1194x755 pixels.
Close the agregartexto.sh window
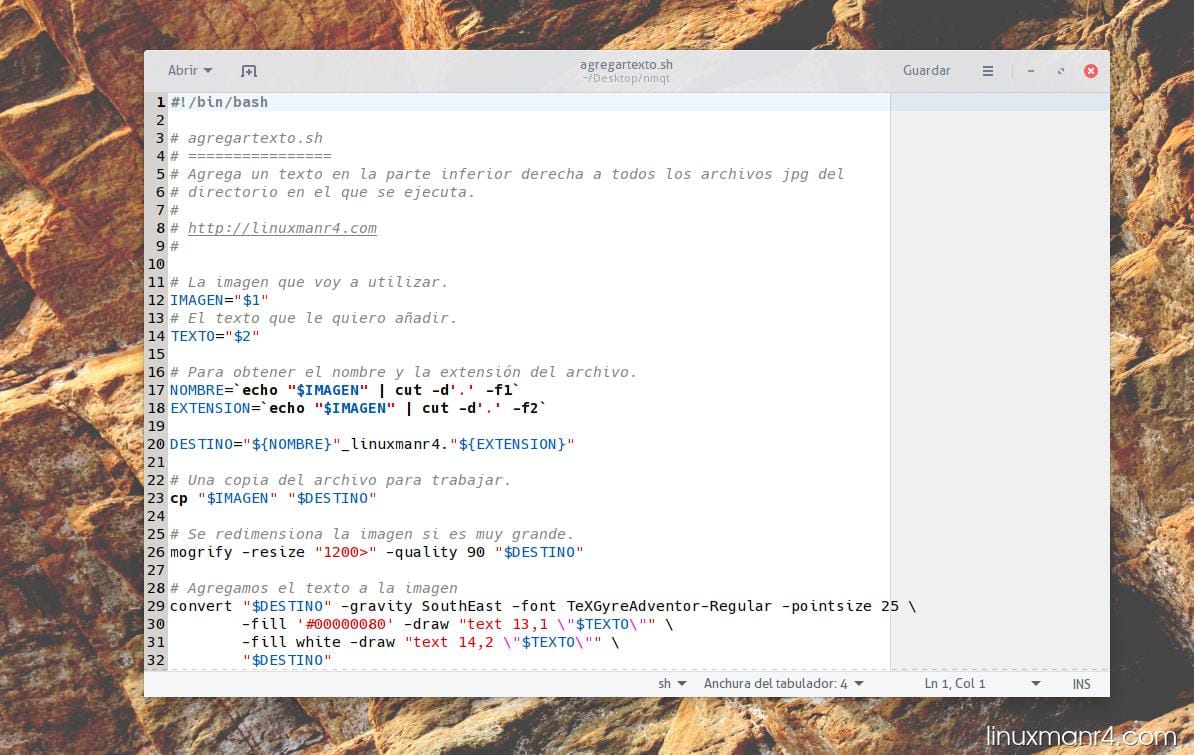pyautogui.click(x=1090, y=71)
